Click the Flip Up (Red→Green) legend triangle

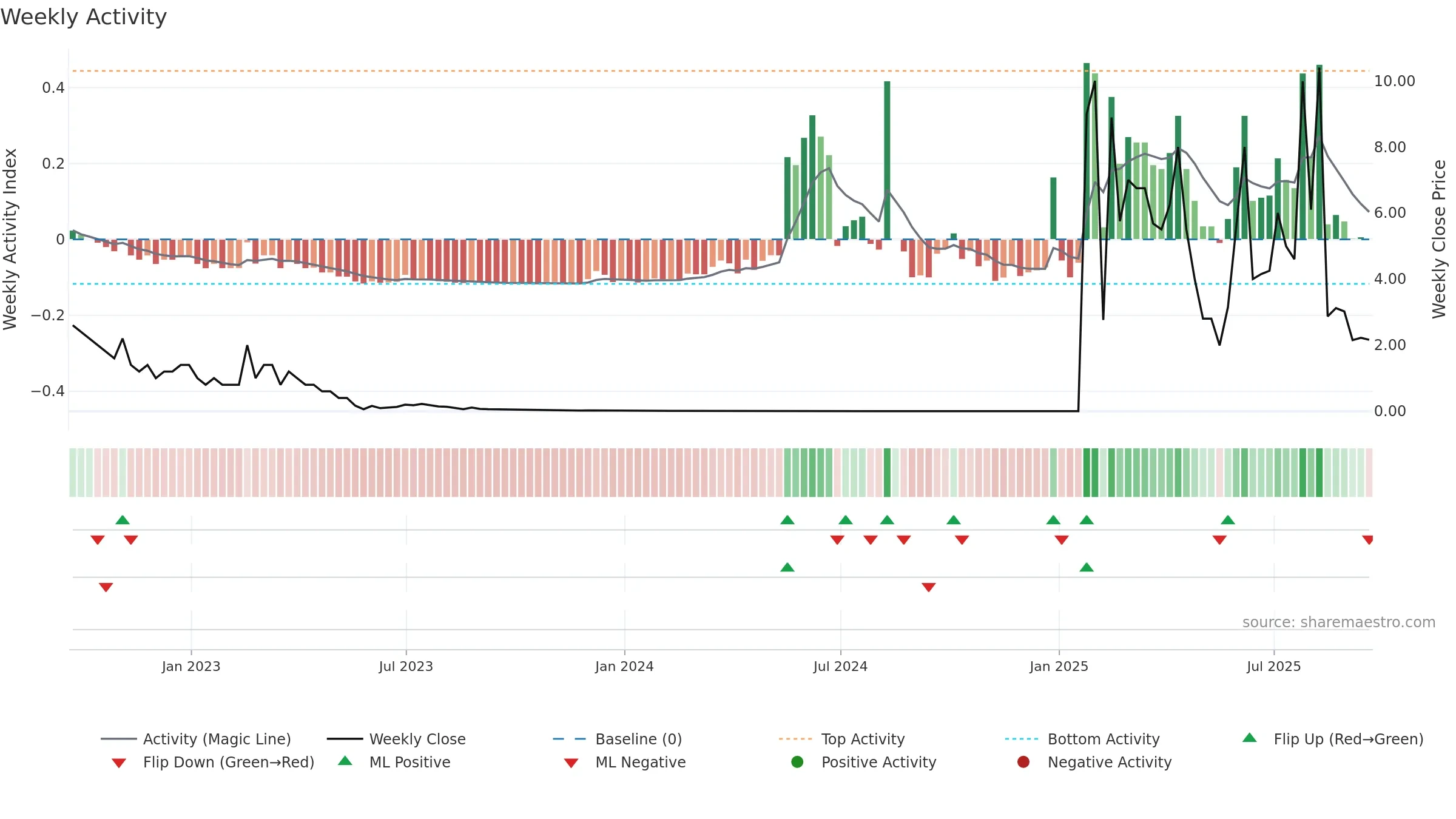(x=1250, y=738)
